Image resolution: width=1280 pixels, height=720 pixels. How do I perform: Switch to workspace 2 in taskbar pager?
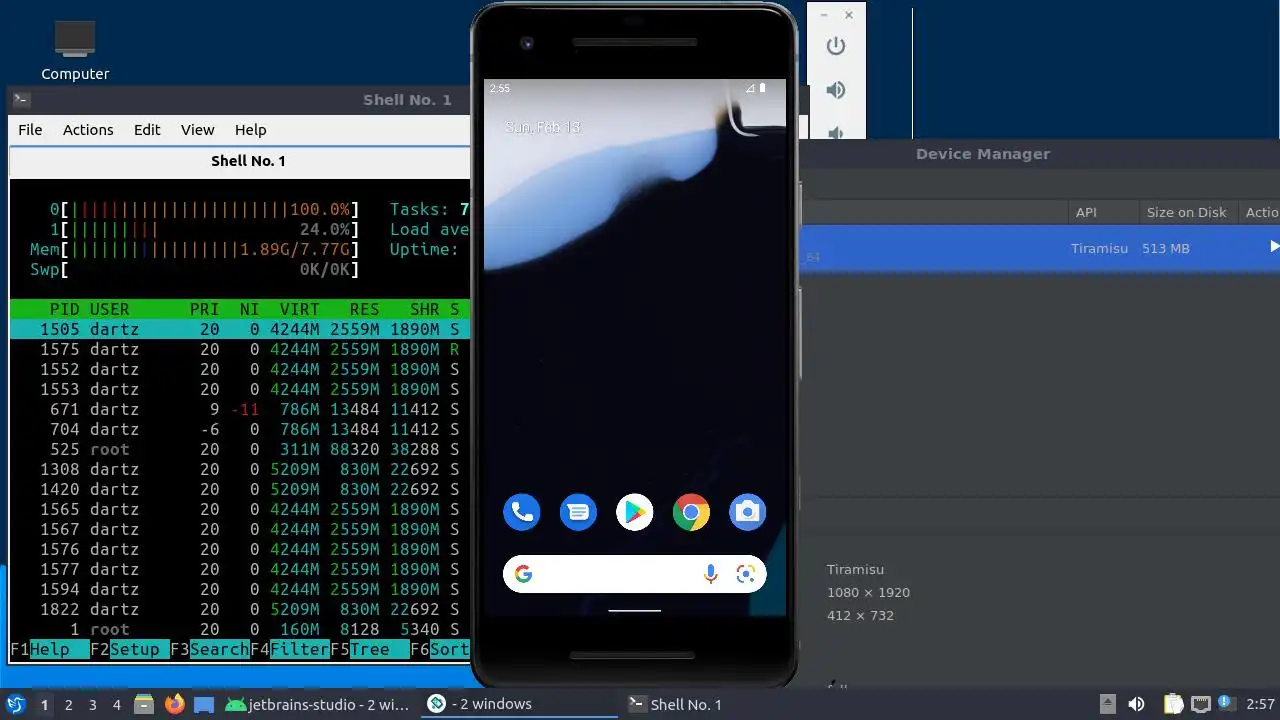[x=68, y=704]
